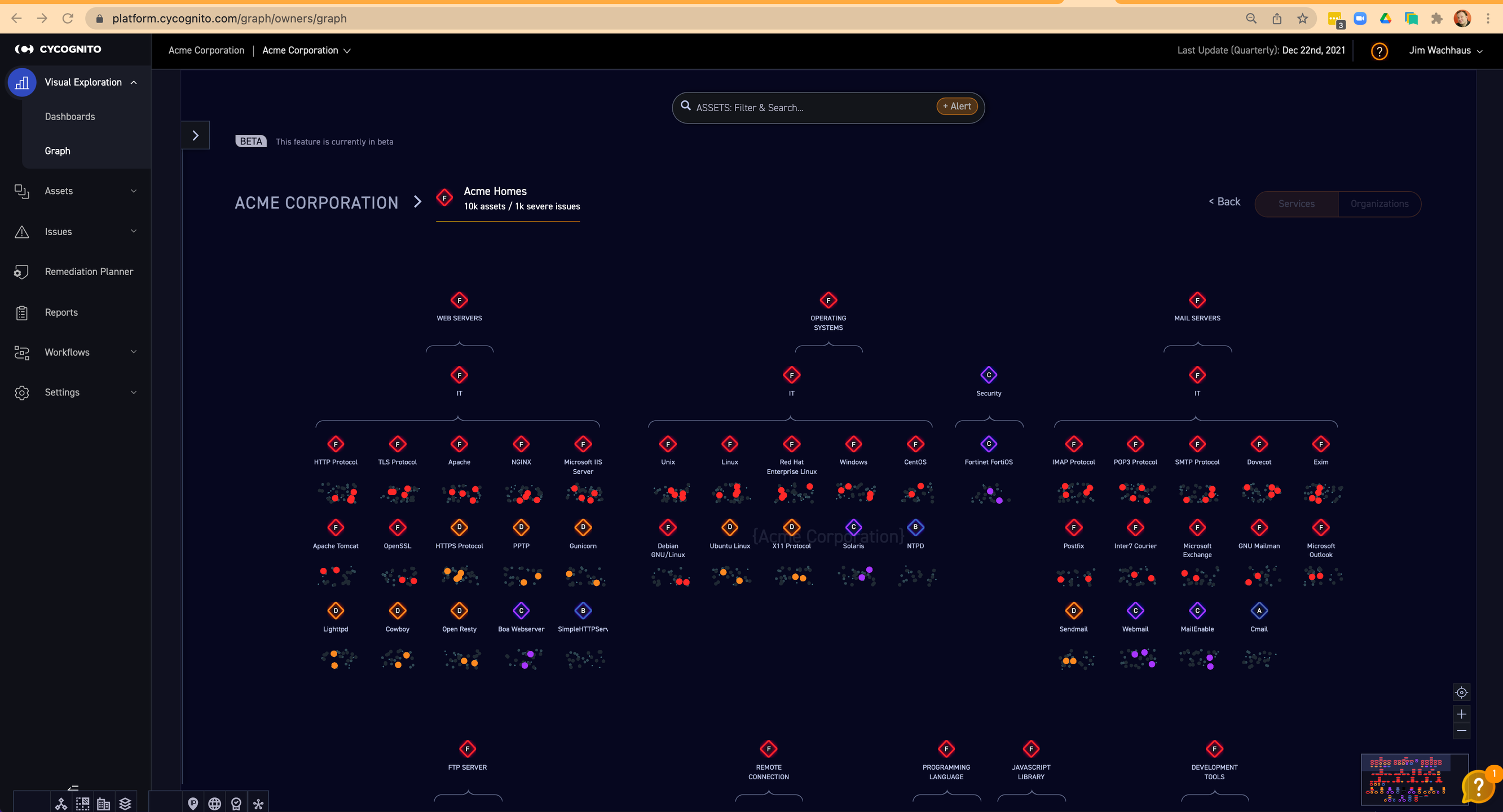1503x812 pixels.
Task: Zoom out the graph with minus button
Action: 1461,731
